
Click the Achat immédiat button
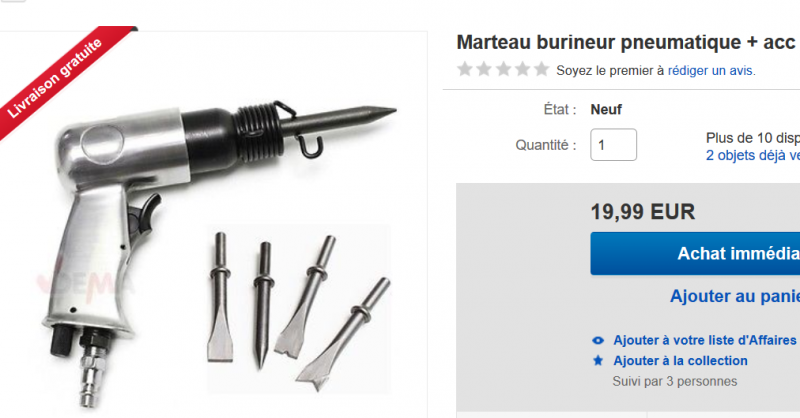[x=695, y=254]
